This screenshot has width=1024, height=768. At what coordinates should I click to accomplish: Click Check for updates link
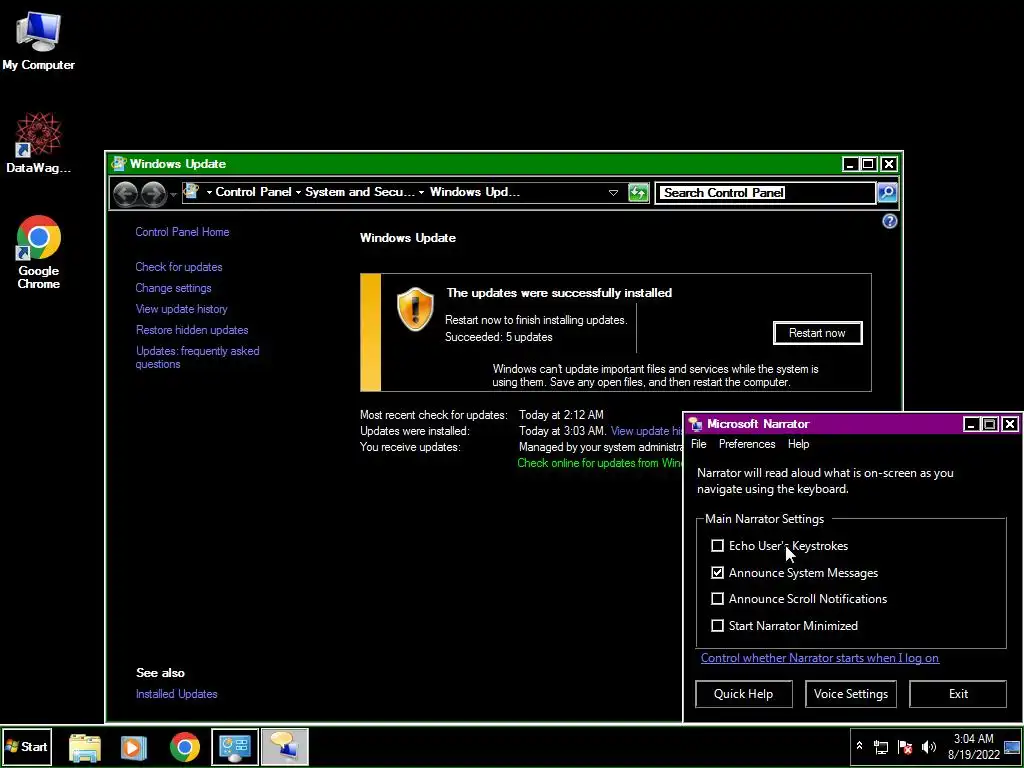pos(179,267)
